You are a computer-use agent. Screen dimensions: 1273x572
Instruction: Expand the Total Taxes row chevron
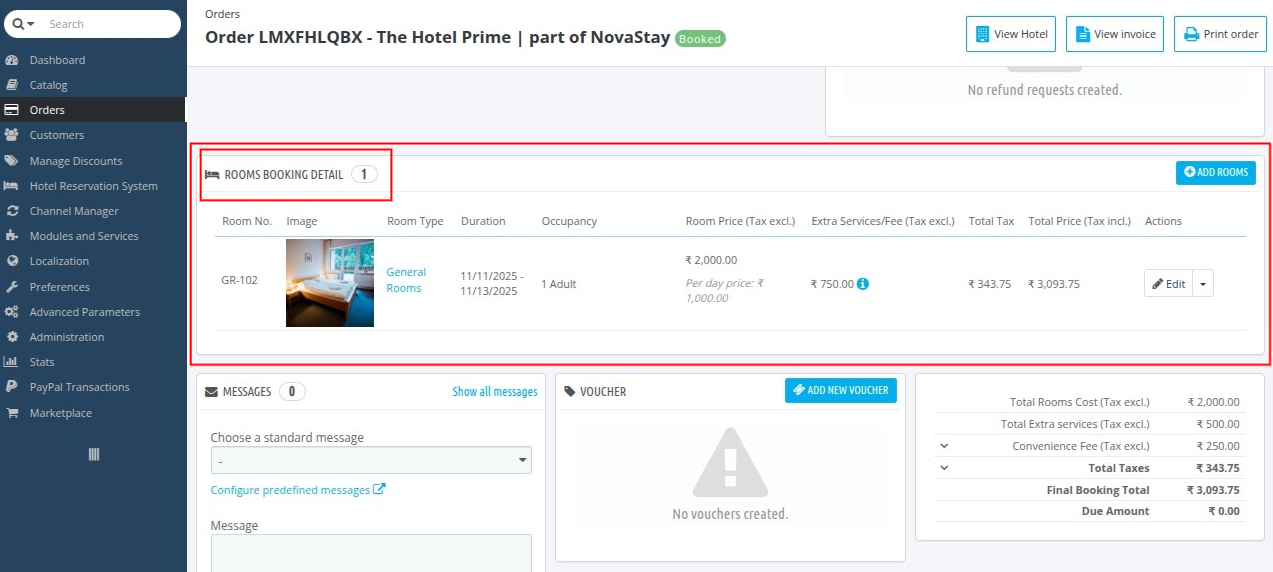[x=944, y=468]
